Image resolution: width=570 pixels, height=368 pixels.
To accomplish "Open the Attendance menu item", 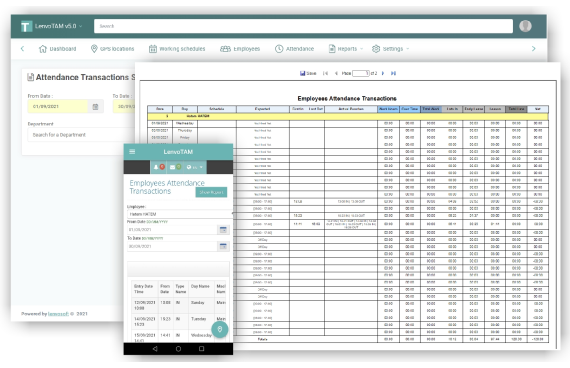I will tap(294, 49).
